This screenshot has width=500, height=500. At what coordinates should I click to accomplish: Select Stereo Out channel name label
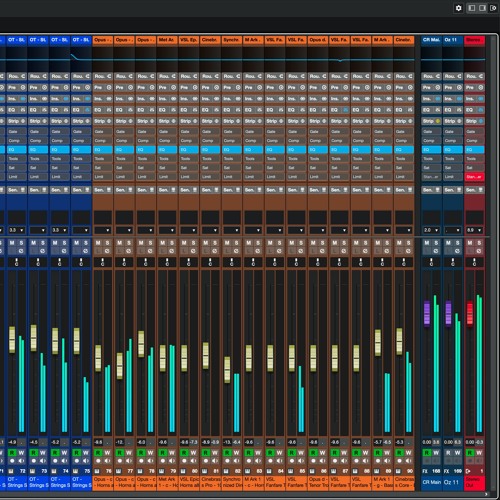(474, 482)
